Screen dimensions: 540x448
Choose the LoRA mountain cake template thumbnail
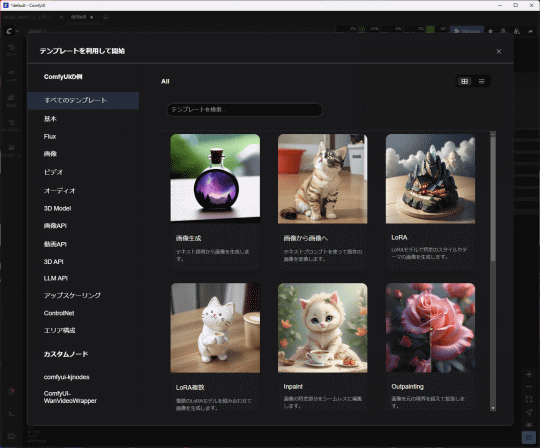coord(430,179)
